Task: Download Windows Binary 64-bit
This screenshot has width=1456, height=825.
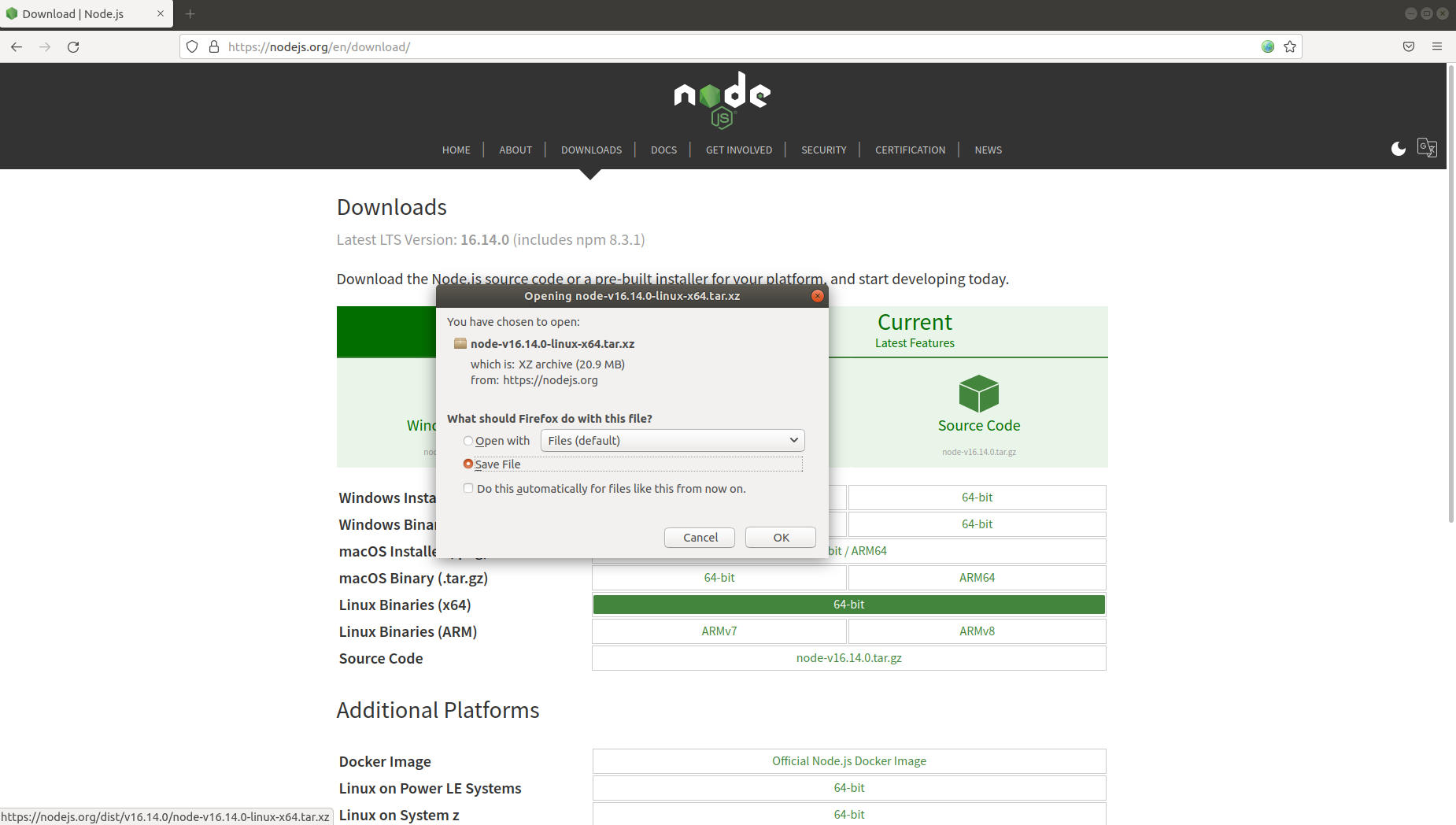Action: click(x=977, y=524)
